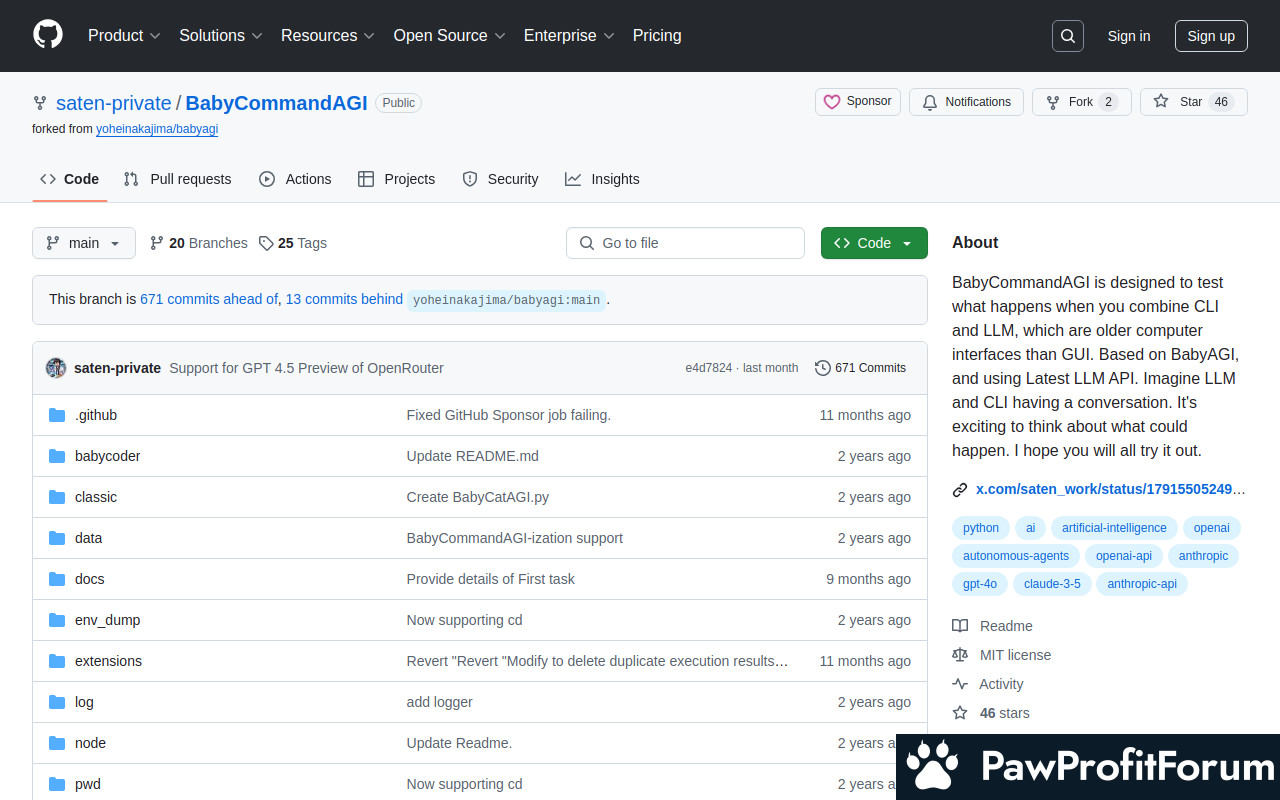Expand the main branch selector
The image size is (1280, 800).
[x=84, y=243]
